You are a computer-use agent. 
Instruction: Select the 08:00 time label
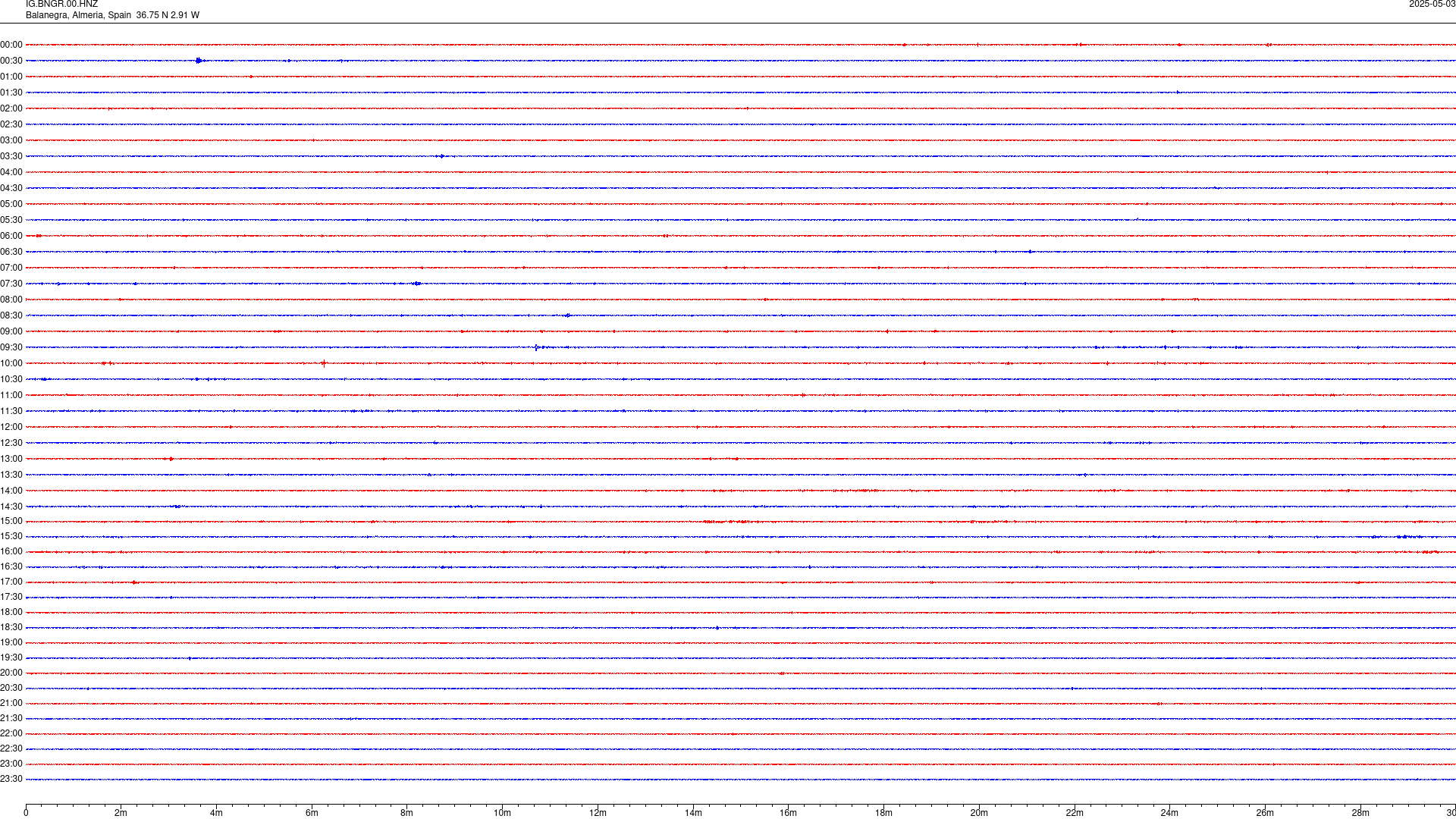(11, 300)
